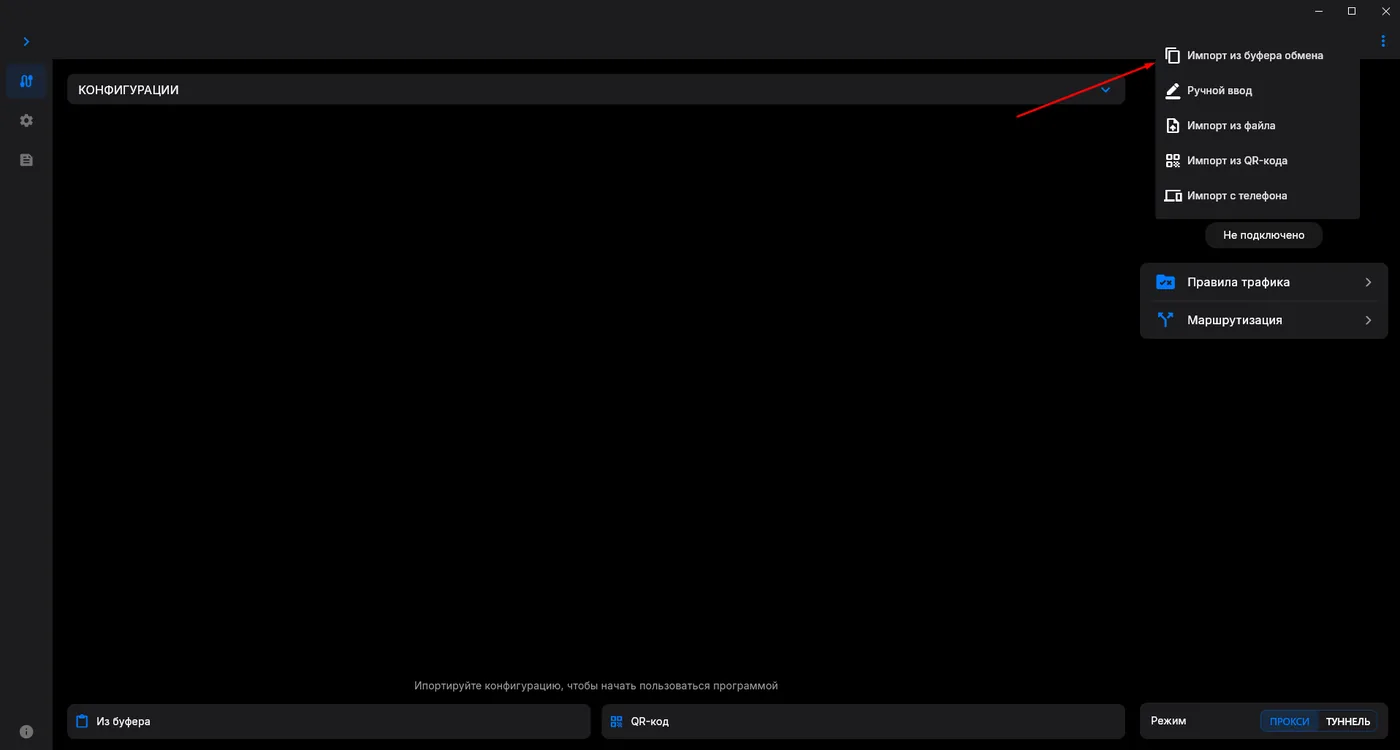
Task: Pick 'Импорт из файла' in the menu
Action: click(1257, 126)
